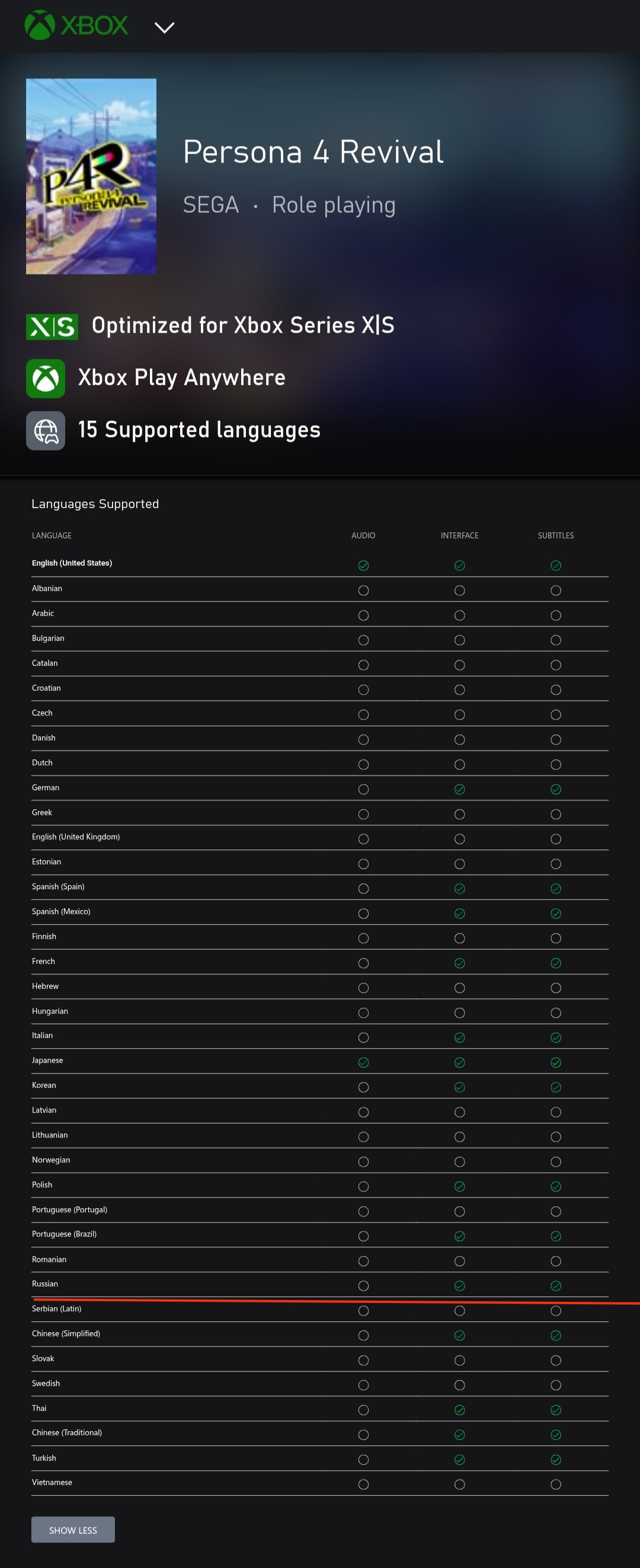
Task: Click German interface checkmark
Action: pyautogui.click(x=459, y=790)
